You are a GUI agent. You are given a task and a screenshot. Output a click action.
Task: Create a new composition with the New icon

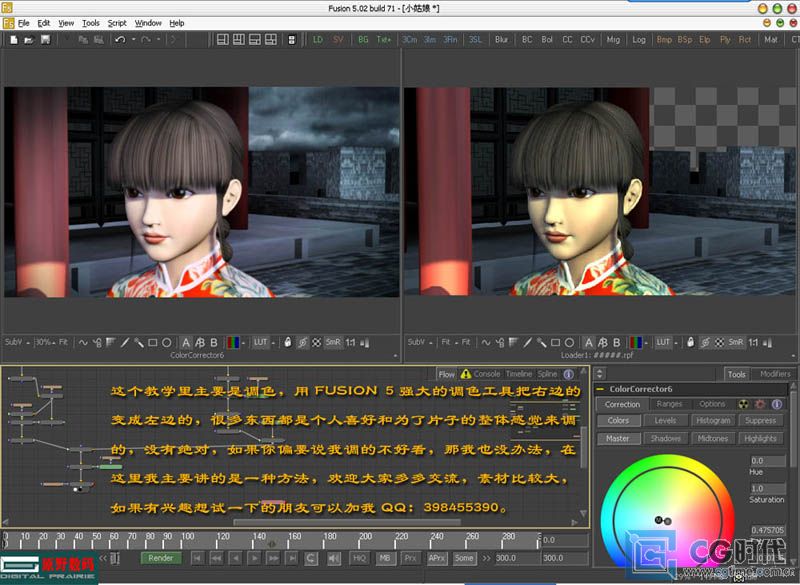[x=14, y=40]
